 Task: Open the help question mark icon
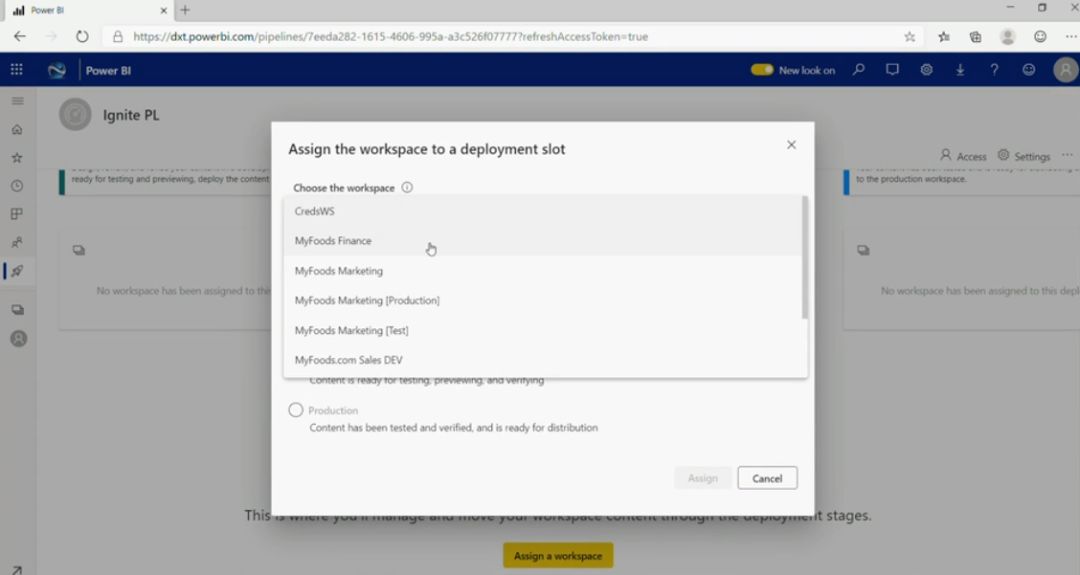[x=994, y=70]
